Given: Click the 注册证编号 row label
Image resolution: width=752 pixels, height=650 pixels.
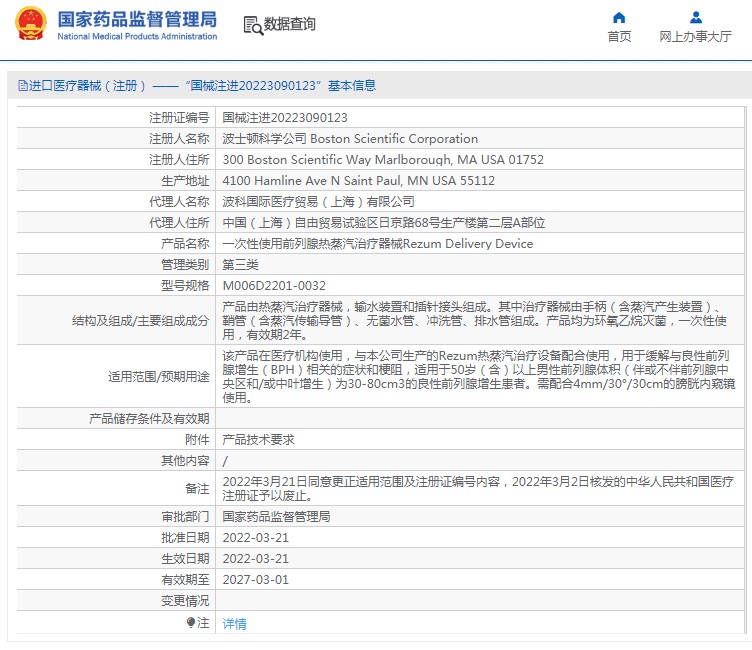Looking at the screenshot, I should (179, 118).
